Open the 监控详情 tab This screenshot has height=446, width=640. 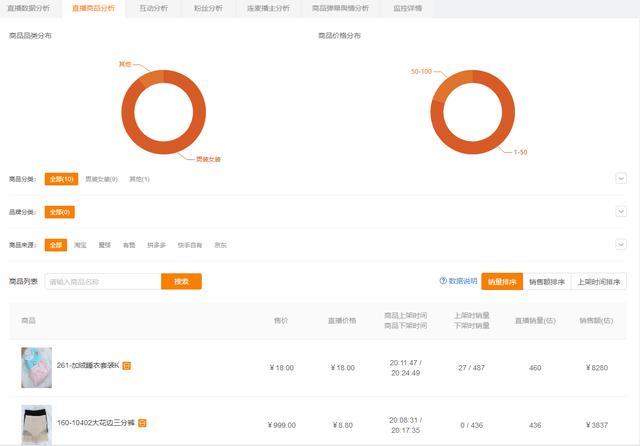point(407,8)
